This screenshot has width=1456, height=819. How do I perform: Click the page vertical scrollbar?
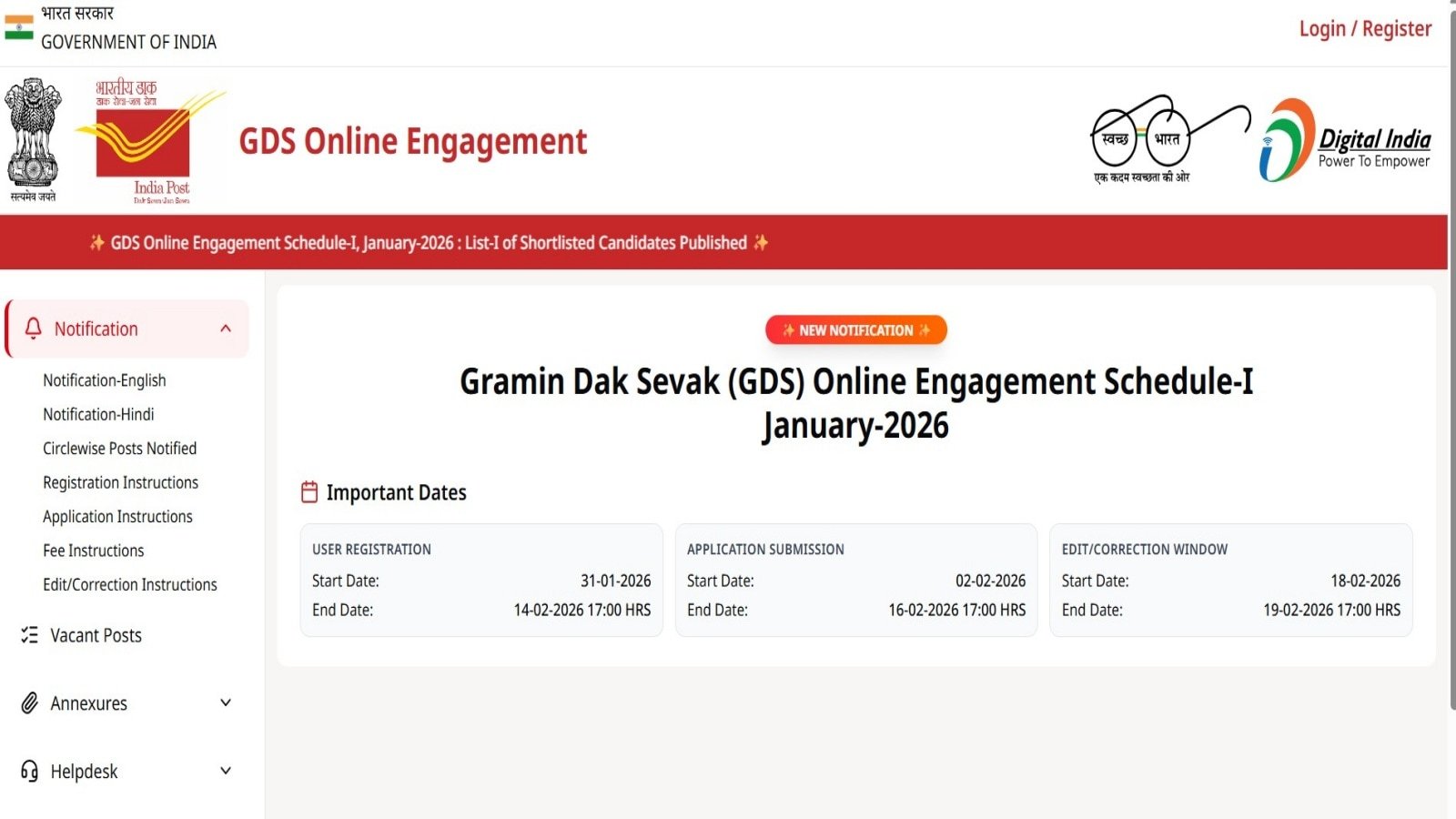(x=1451, y=364)
